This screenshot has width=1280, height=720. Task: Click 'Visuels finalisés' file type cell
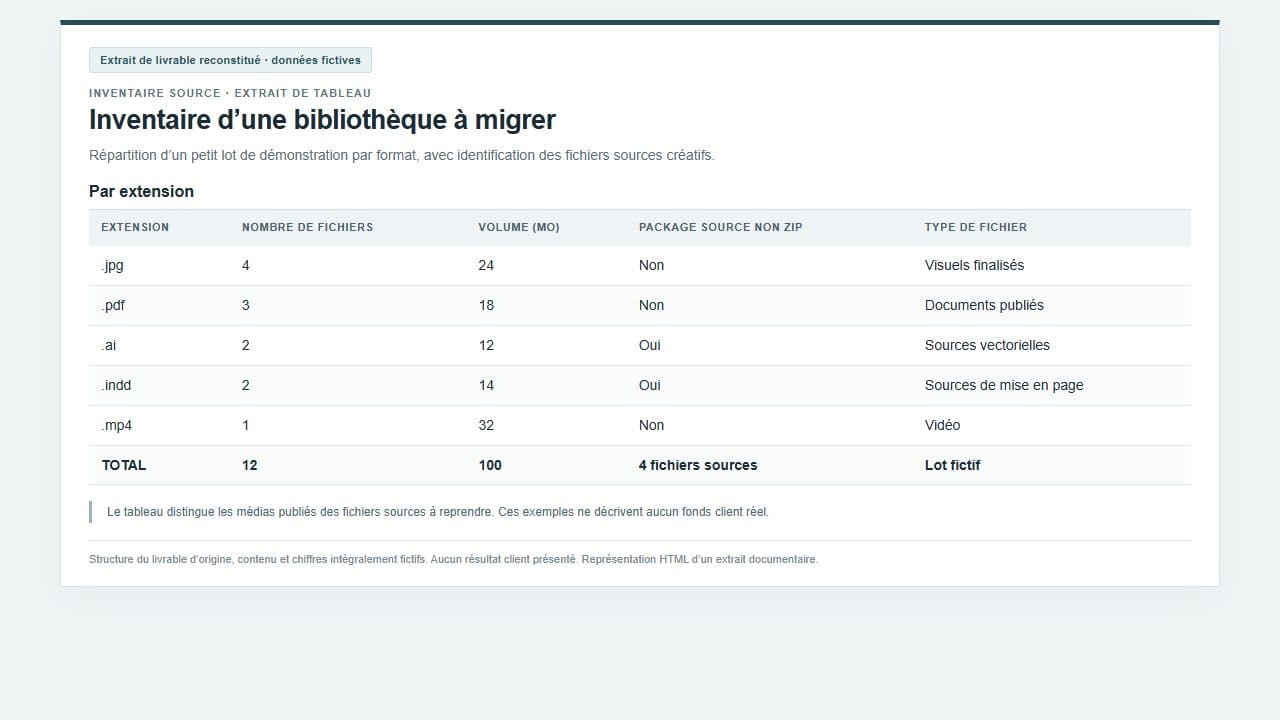point(974,265)
